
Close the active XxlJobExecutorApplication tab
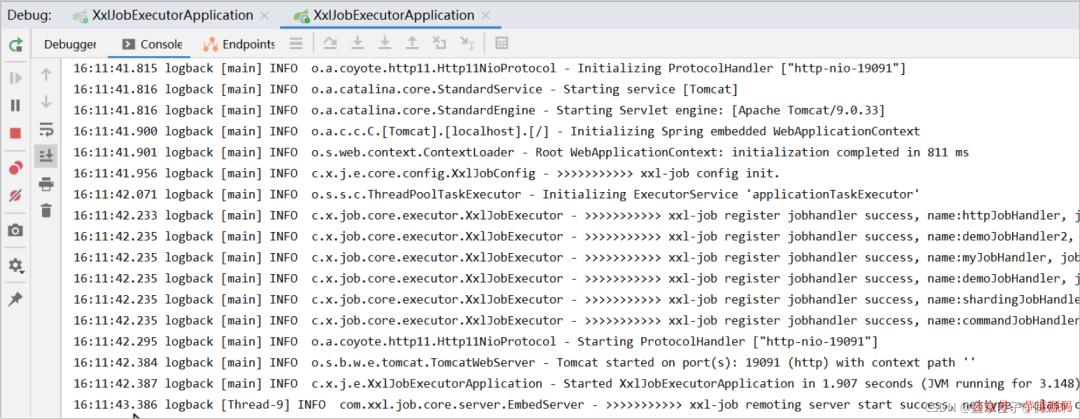(x=486, y=15)
